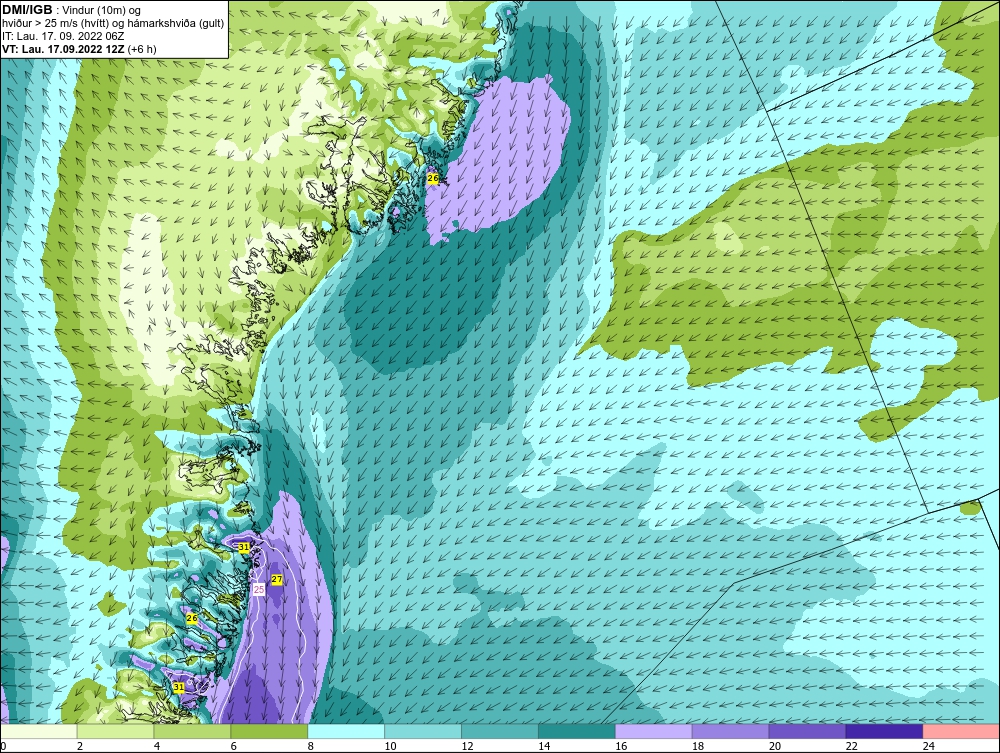Click the 14–16 m/s dark teal legend swatch

577,731
